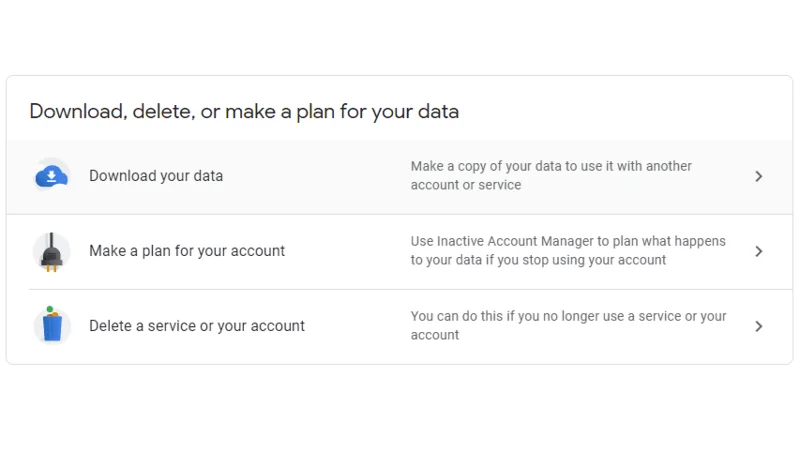Click the blue cloud download icon
This screenshot has width=800, height=452.
[x=52, y=176]
